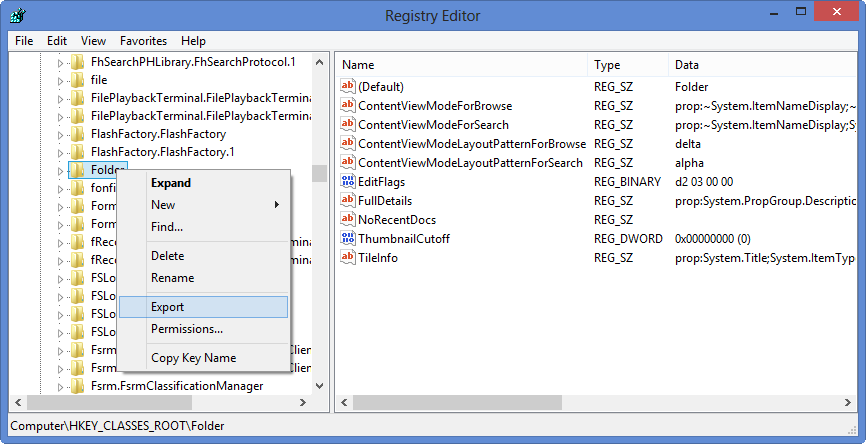Click the string icon beside (Default) value
Image resolution: width=866 pixels, height=444 pixels.
click(x=348, y=87)
